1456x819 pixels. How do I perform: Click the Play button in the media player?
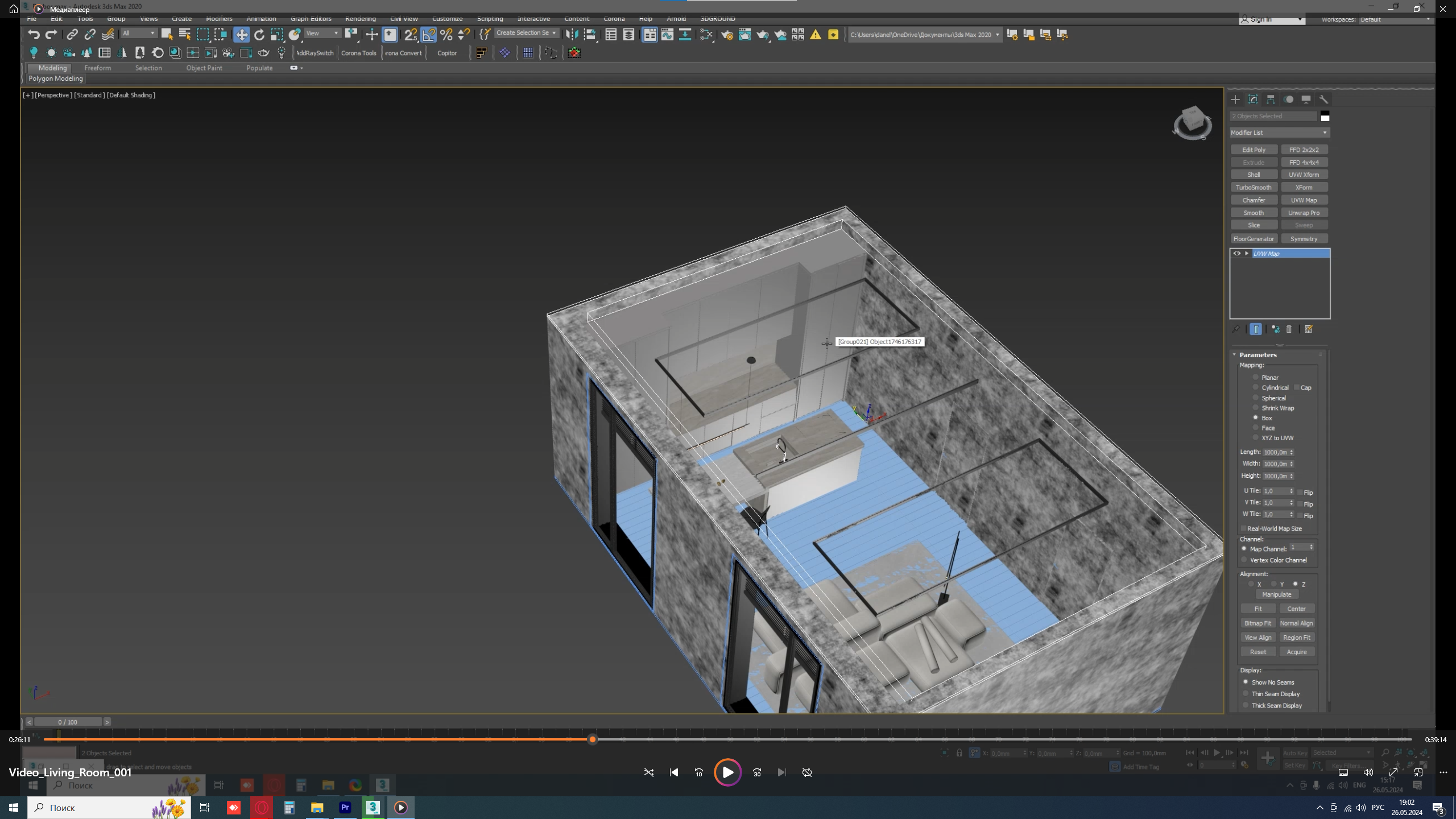[x=727, y=772]
